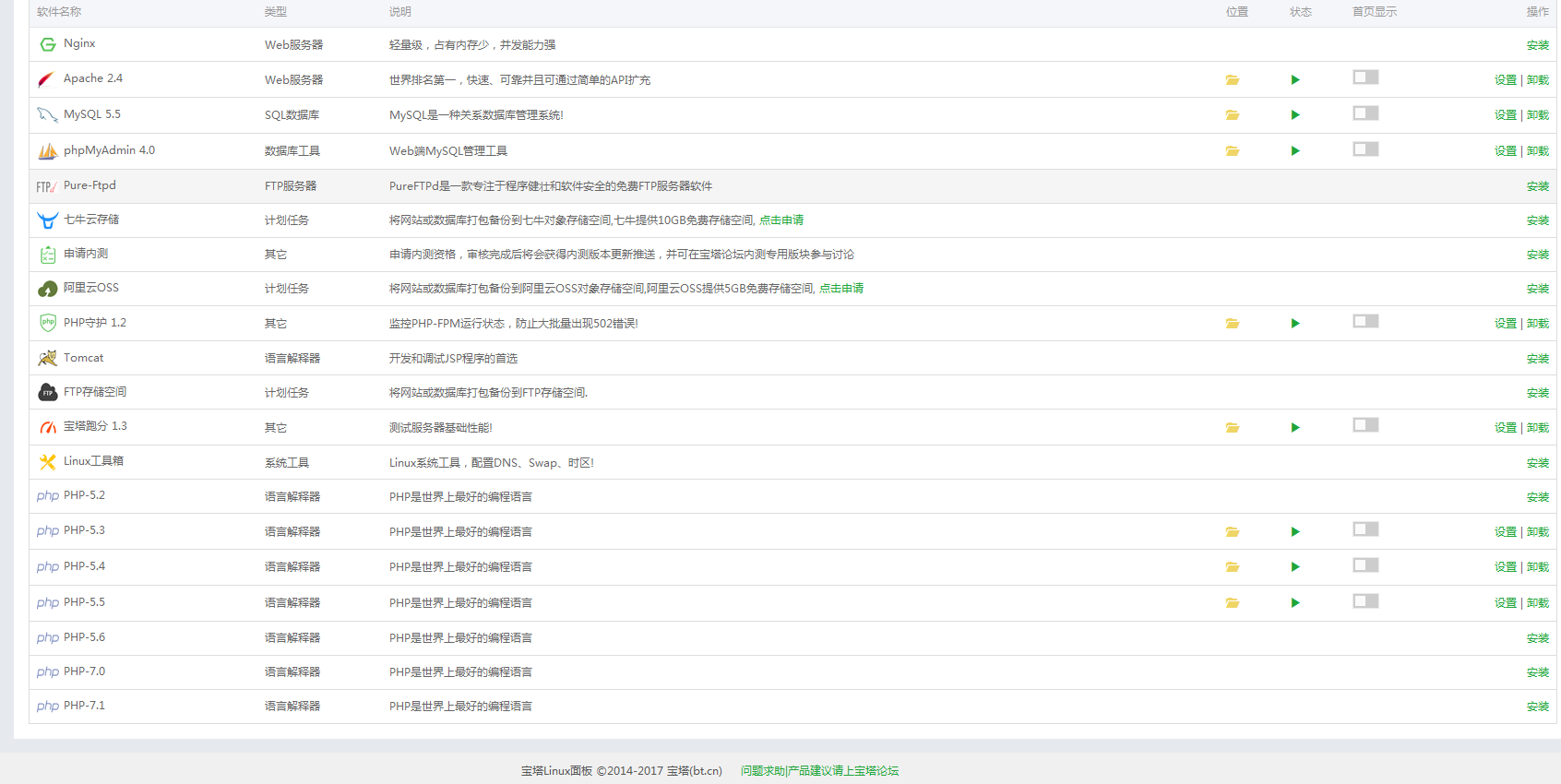This screenshot has width=1561, height=784.
Task: Install PHP-5.6 via its 安装 link
Action: click(1538, 638)
